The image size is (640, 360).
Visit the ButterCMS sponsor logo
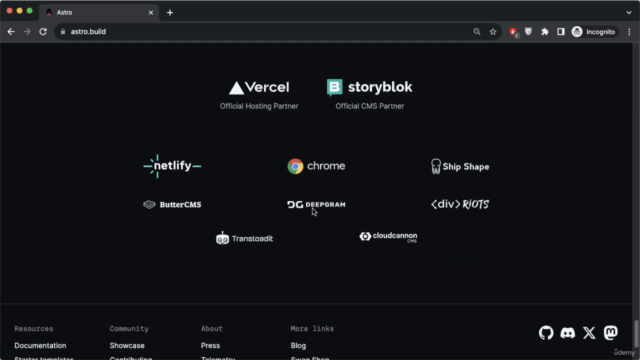(x=172, y=204)
